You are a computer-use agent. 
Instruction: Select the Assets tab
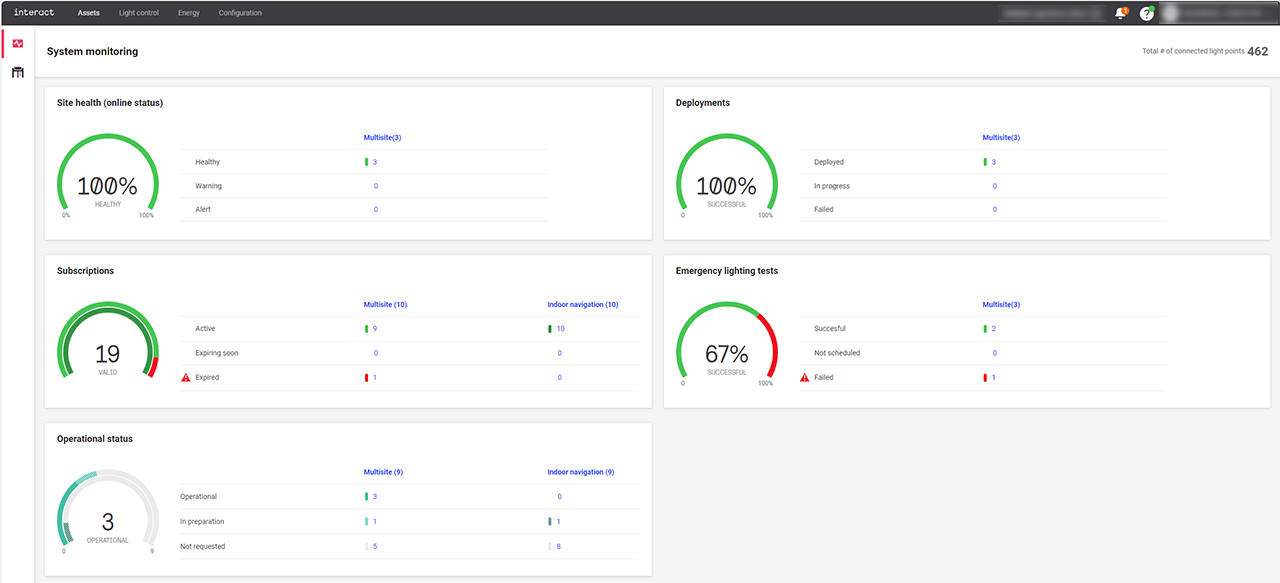point(88,13)
